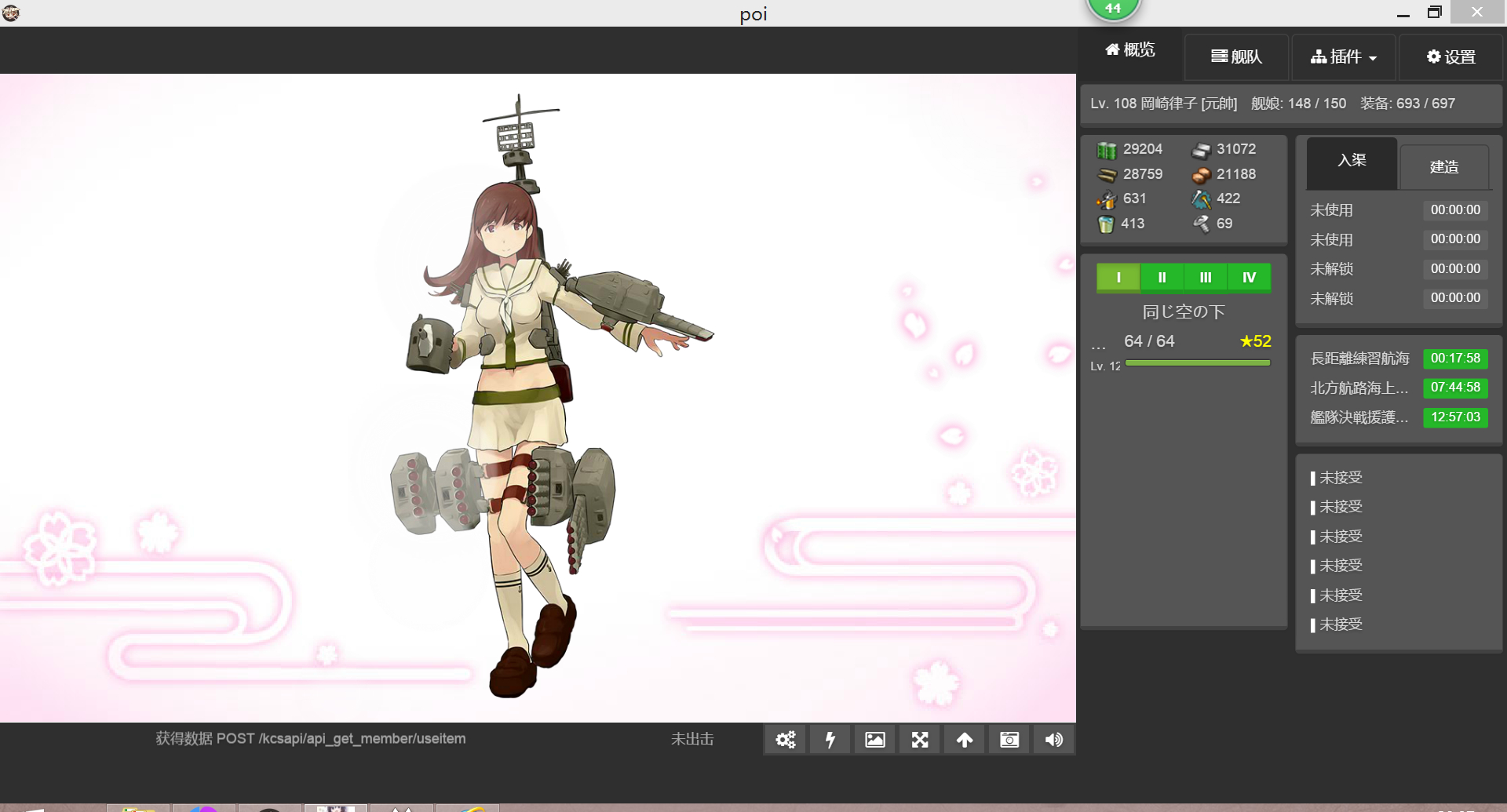This screenshot has height=812, width=1507.
Task: Click the Lv. 12 ship level label
Action: coord(1105,366)
